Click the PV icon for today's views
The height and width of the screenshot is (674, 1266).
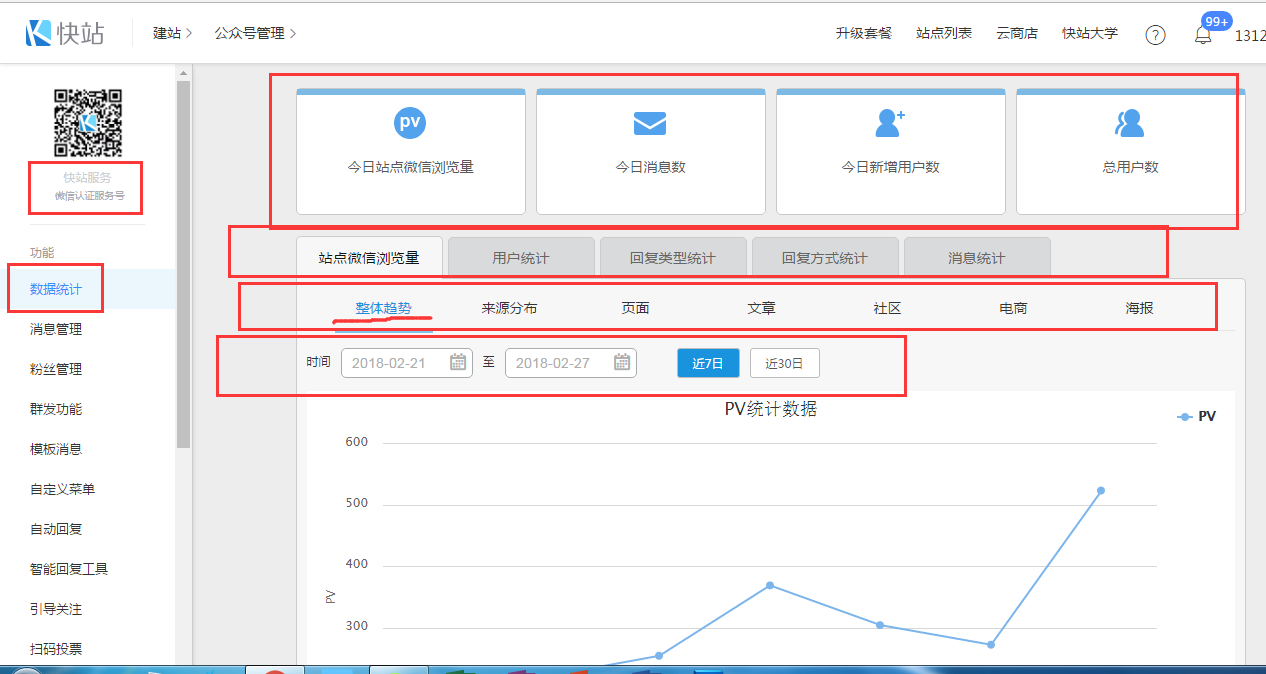pyautogui.click(x=410, y=123)
